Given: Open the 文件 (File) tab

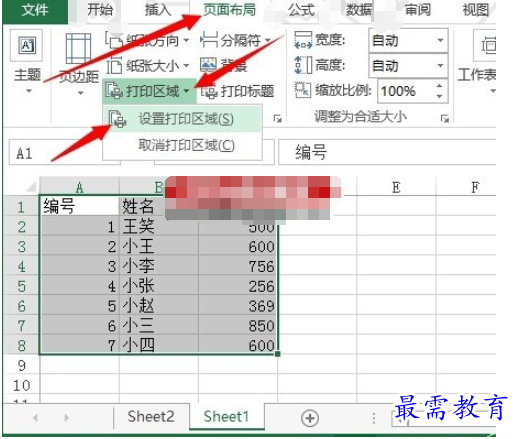Looking at the screenshot, I should (35, 10).
